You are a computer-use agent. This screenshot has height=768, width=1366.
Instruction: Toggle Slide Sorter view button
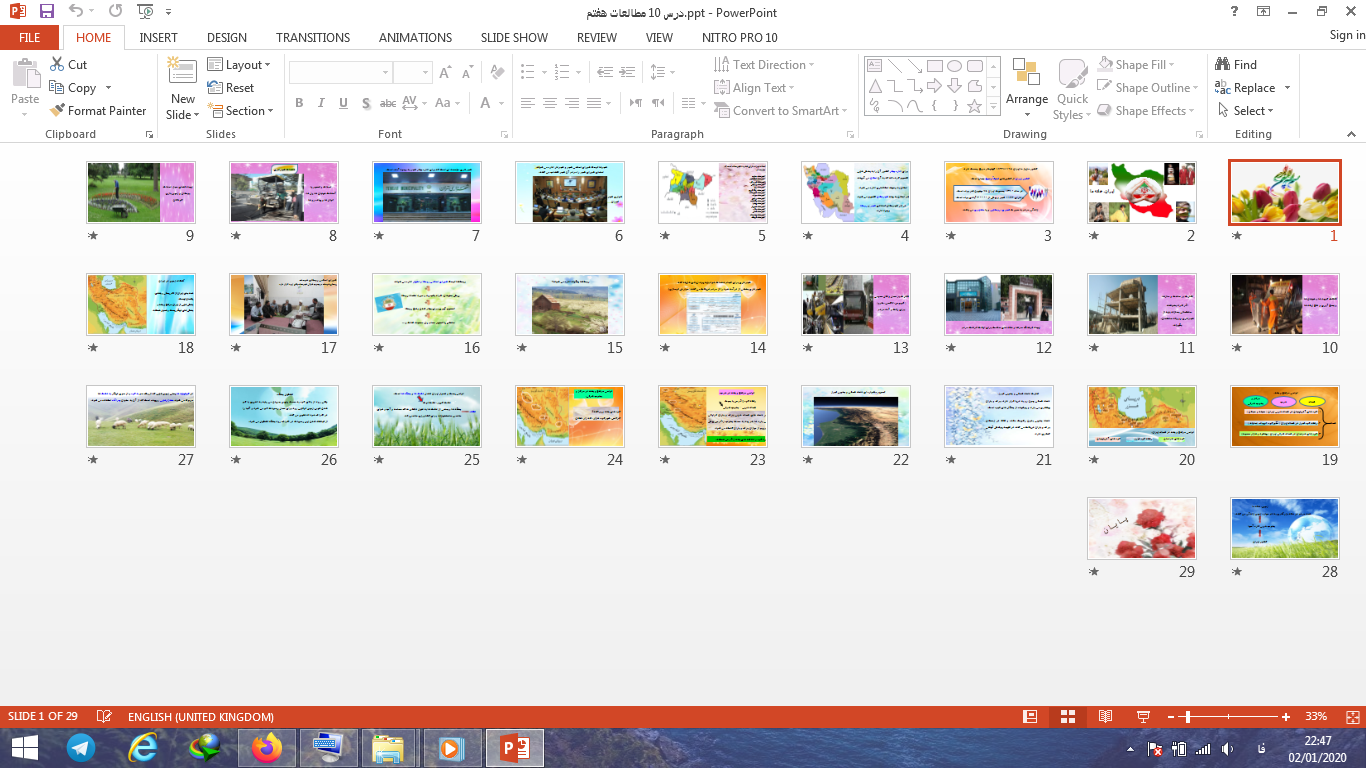point(1067,717)
